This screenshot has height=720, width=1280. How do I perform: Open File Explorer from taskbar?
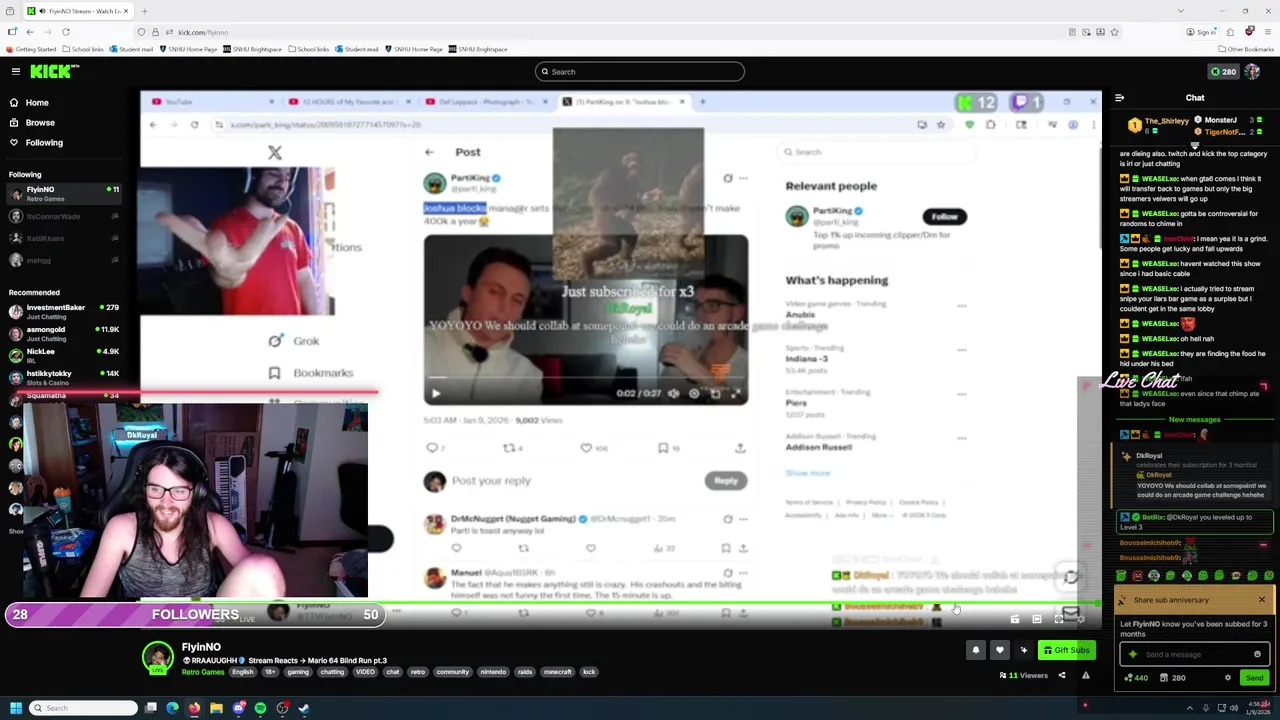pyautogui.click(x=216, y=708)
